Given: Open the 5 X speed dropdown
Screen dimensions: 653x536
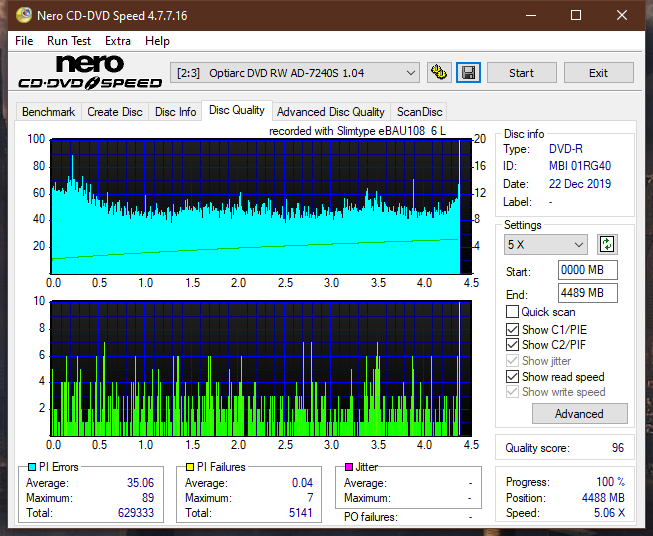Looking at the screenshot, I should click(x=545, y=244).
